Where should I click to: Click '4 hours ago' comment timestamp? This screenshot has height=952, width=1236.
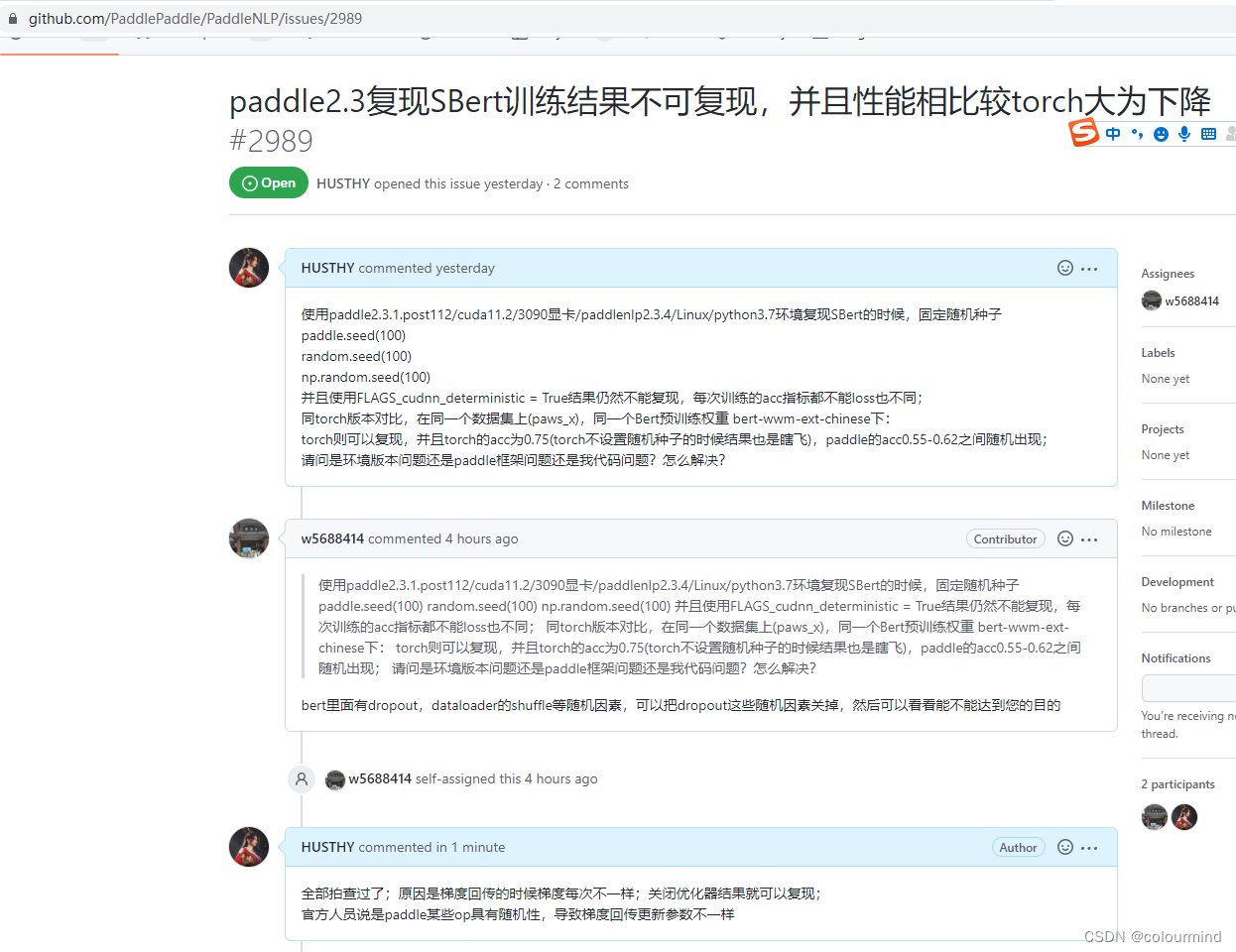coord(481,538)
